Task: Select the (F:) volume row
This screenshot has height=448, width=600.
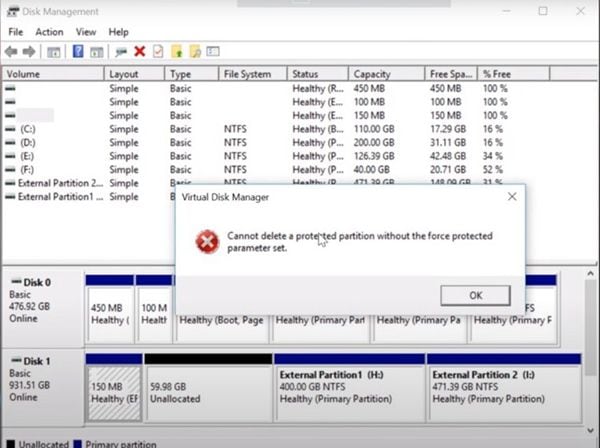Action: (x=276, y=169)
